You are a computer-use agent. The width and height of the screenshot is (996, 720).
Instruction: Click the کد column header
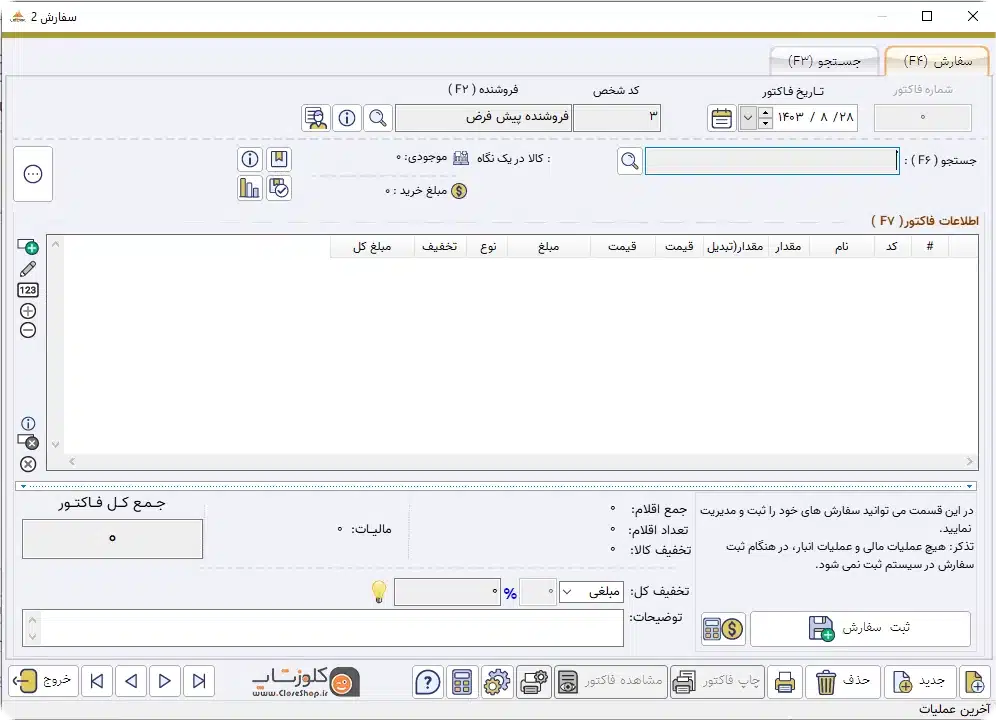892,247
